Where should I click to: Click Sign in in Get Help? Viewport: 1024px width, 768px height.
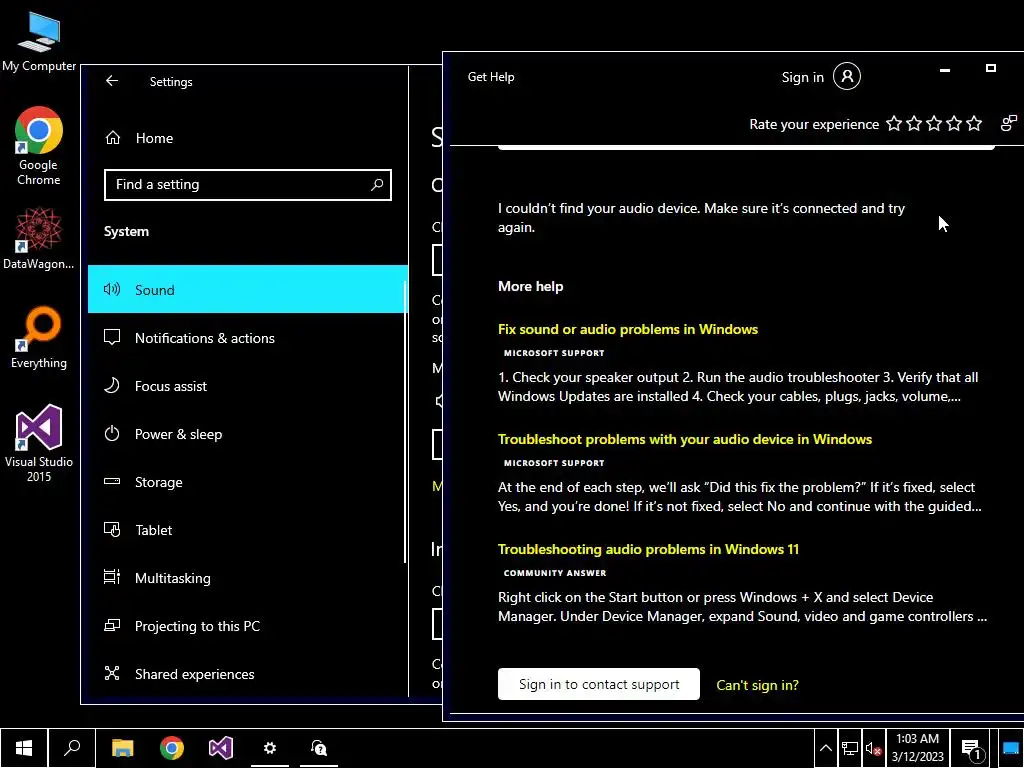[803, 77]
